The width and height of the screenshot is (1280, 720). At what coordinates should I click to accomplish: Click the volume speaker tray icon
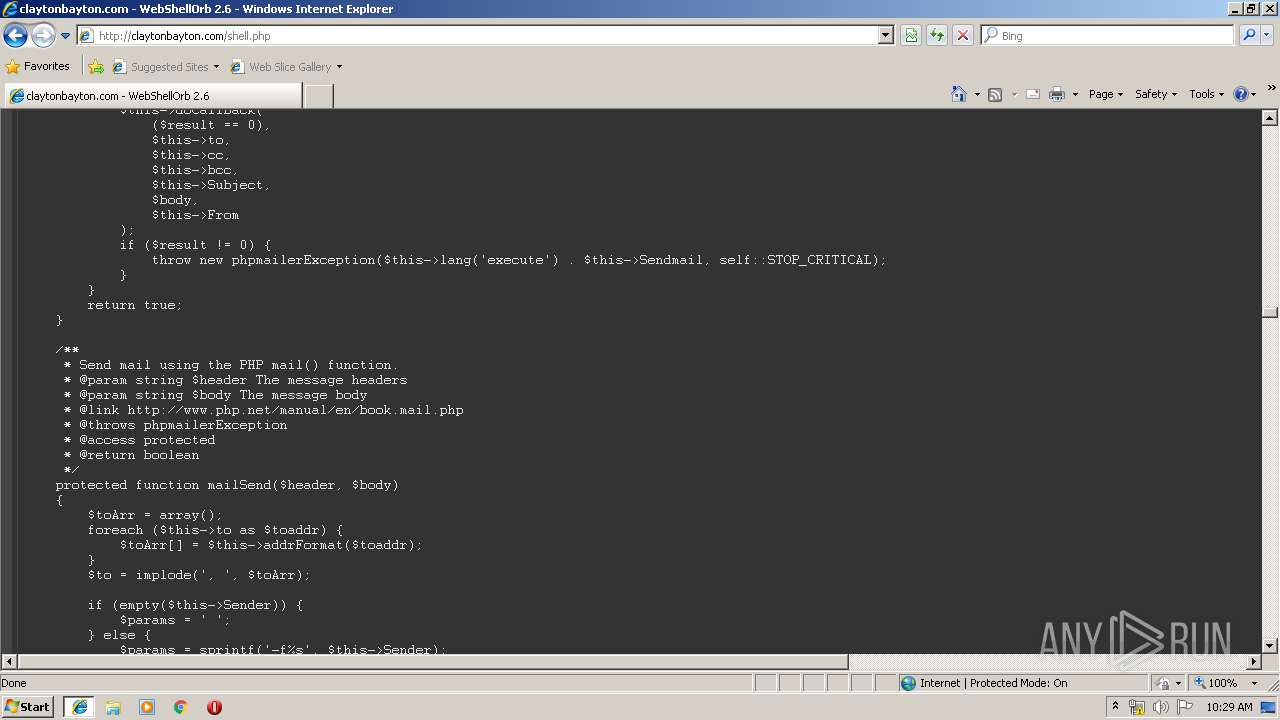(x=1160, y=707)
